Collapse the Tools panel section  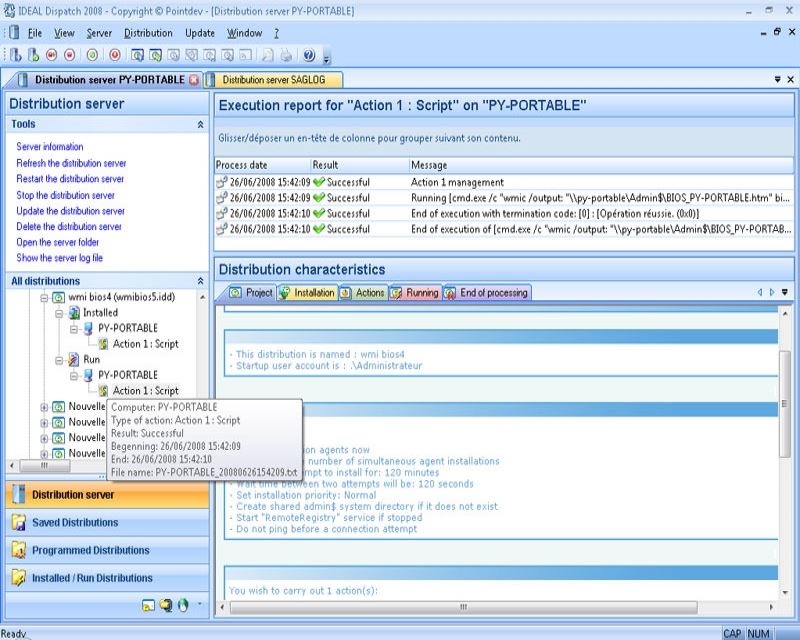point(200,125)
